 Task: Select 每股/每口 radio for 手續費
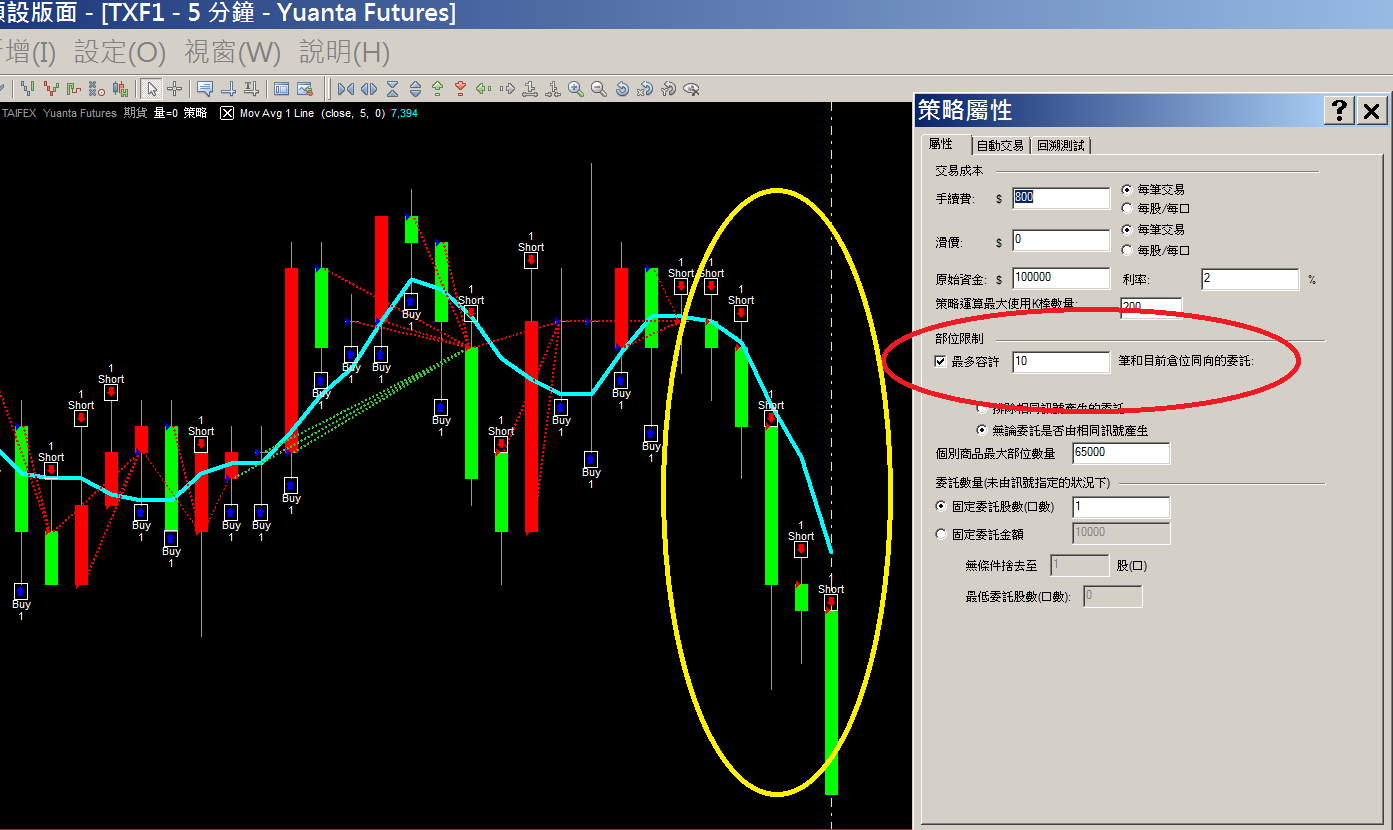point(1128,209)
